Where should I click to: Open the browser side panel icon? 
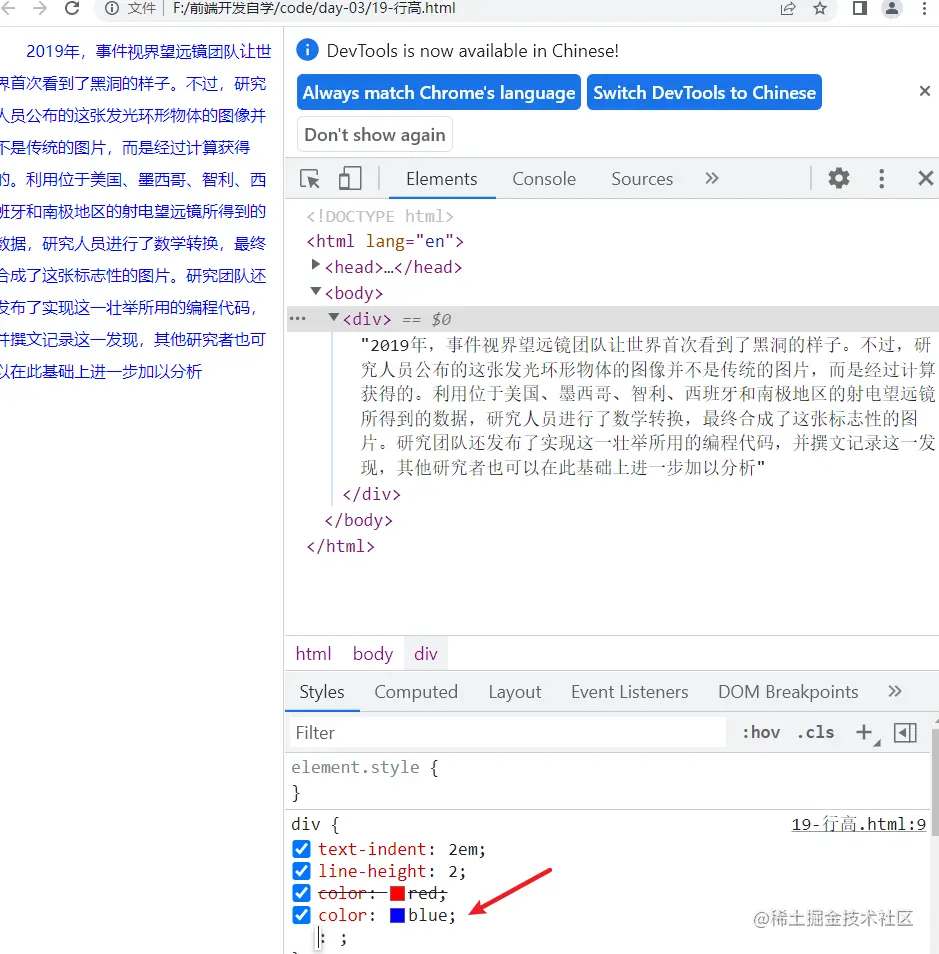tap(859, 9)
